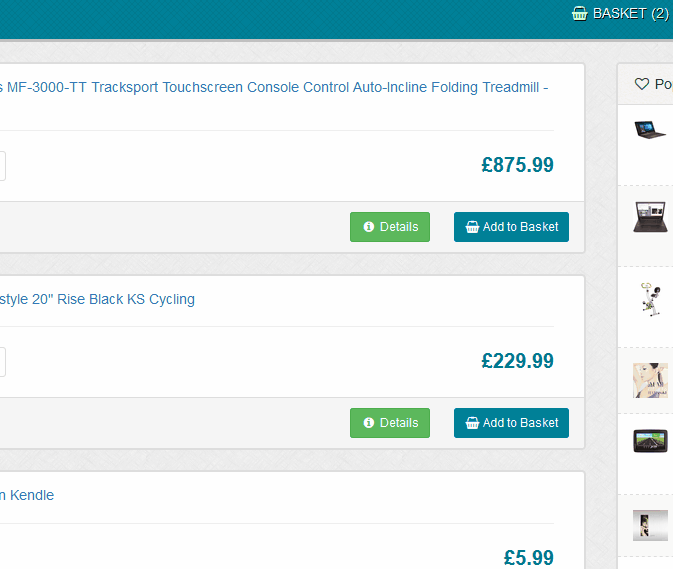Click basket icon on treadmill Add to Basket
This screenshot has width=673, height=569.
472,227
